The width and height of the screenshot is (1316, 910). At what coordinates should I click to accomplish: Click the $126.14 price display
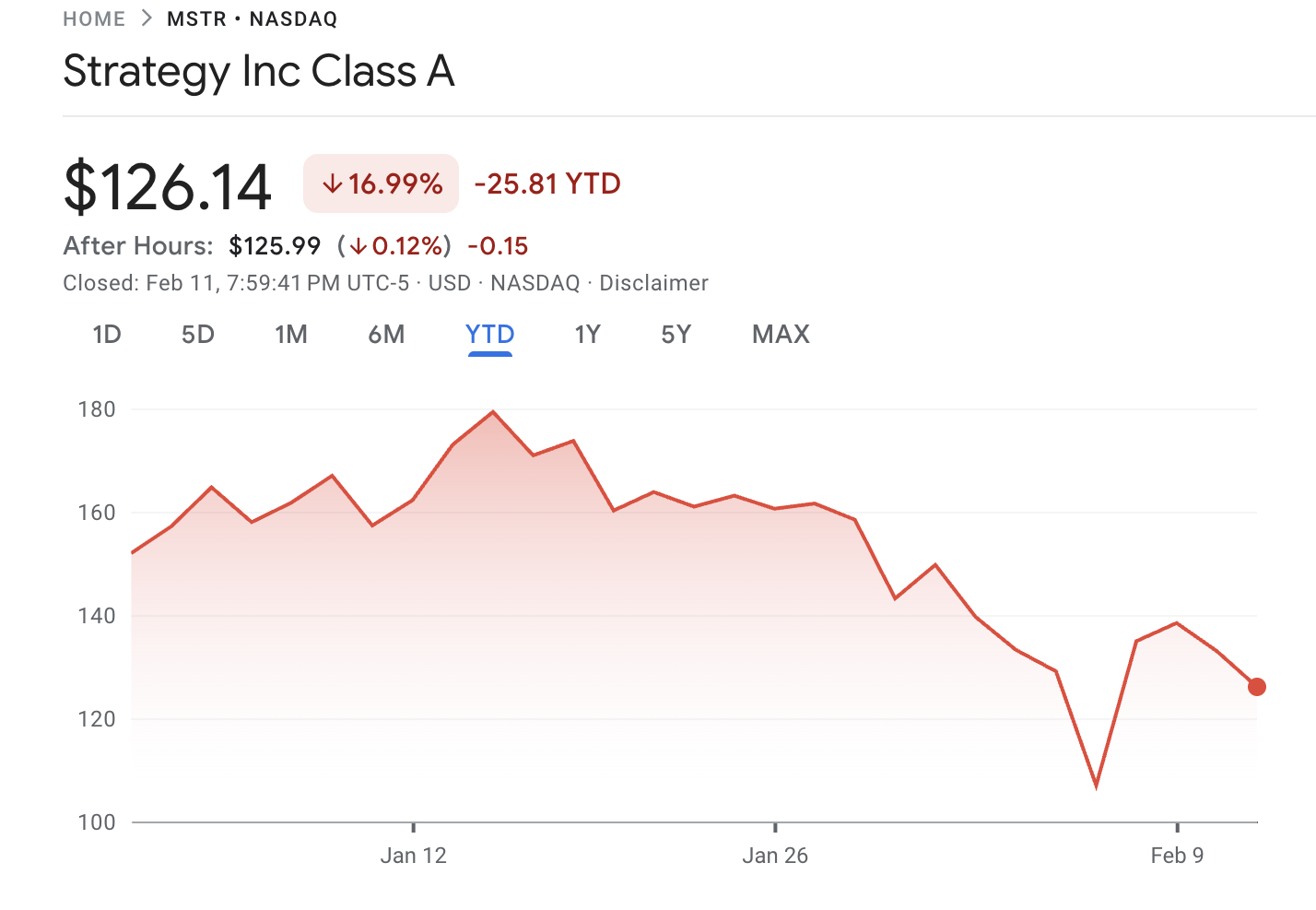point(167,183)
